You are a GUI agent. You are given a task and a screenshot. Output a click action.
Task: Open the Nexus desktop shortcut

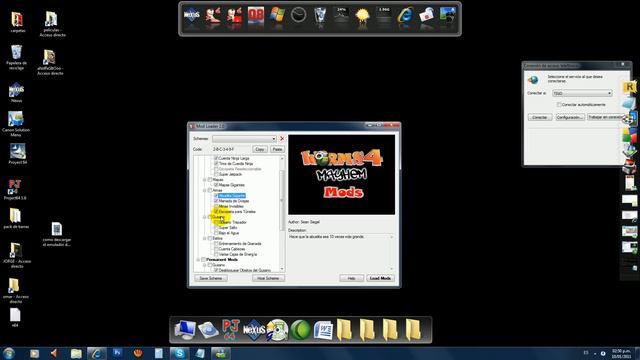point(16,89)
